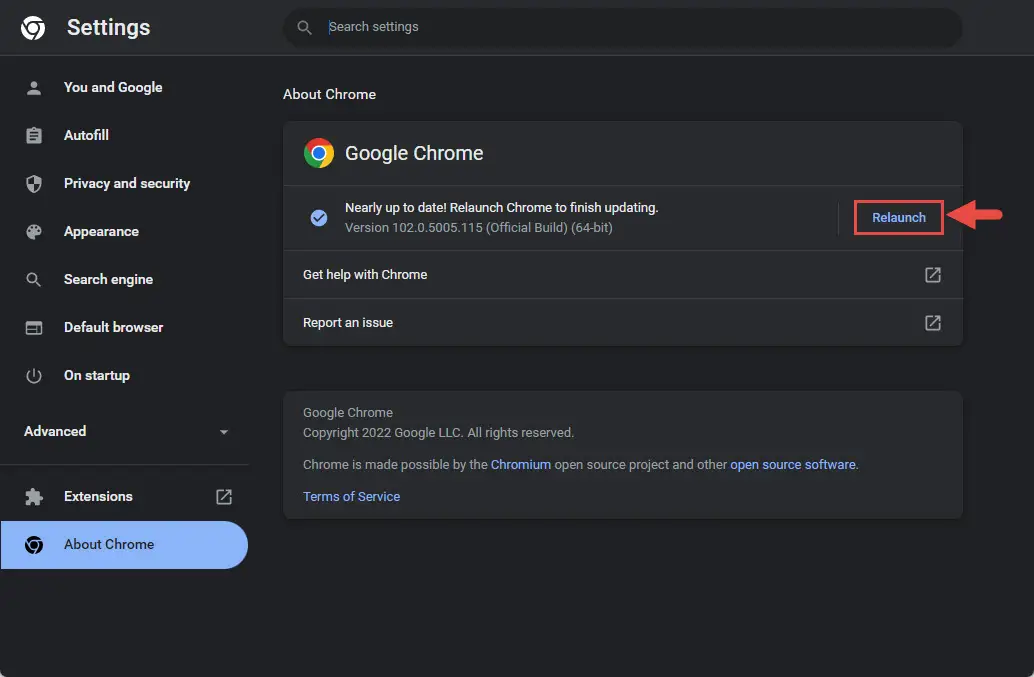
Task: Click Relaunch to finish updating
Action: pyautogui.click(x=898, y=218)
